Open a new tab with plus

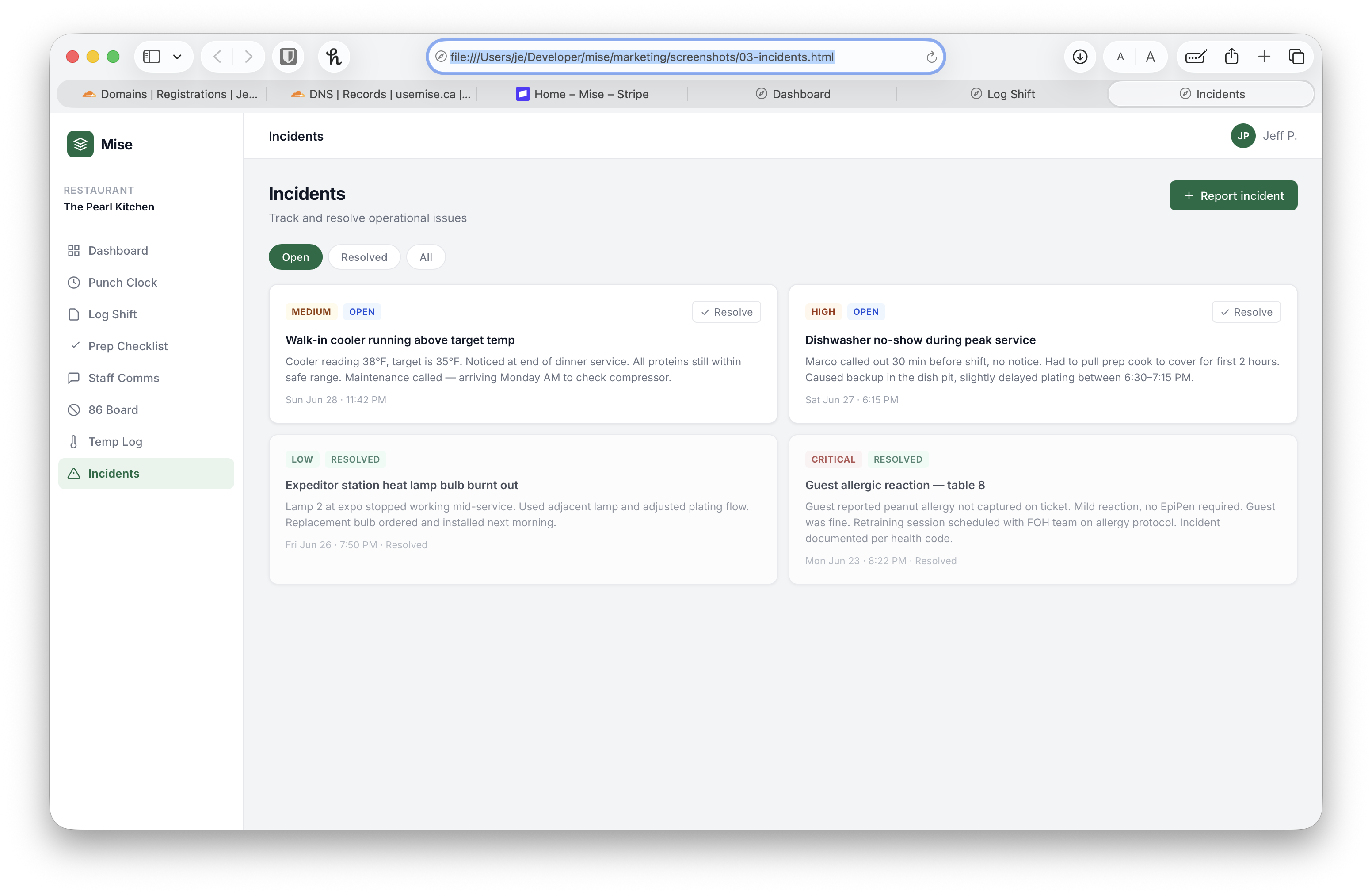click(1264, 57)
